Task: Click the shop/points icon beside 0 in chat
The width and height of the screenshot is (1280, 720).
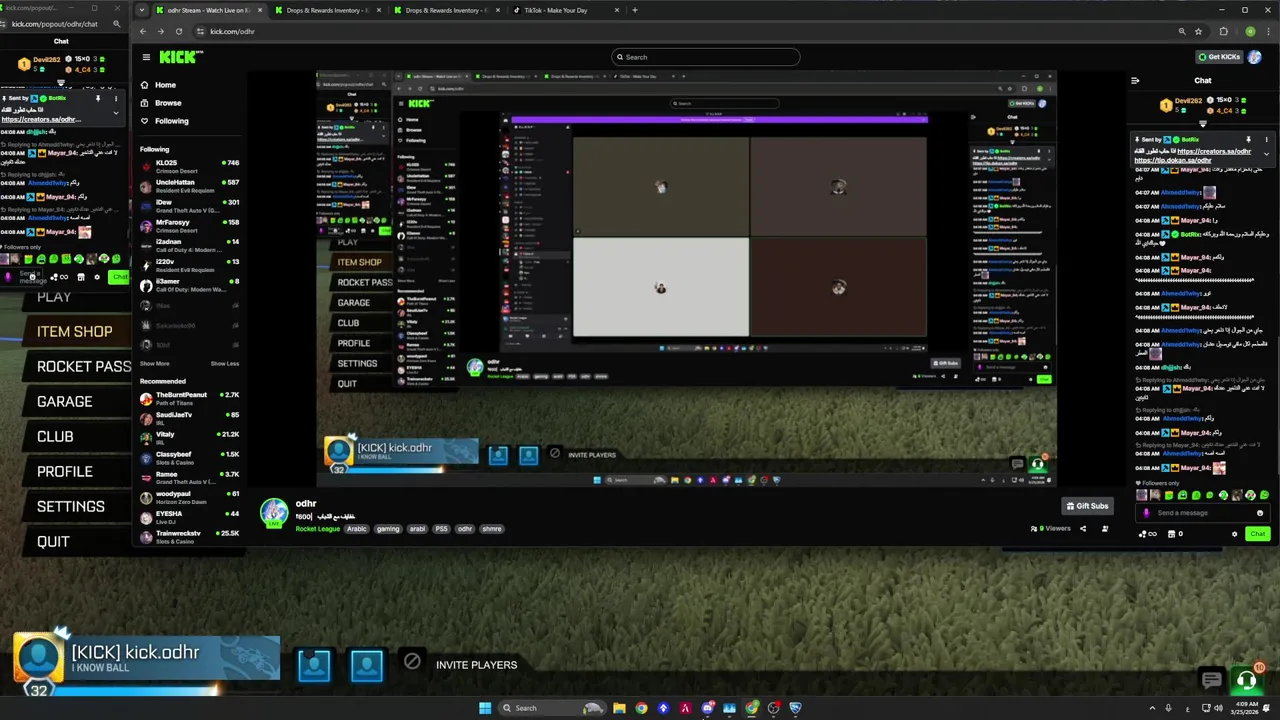Action: point(1171,534)
